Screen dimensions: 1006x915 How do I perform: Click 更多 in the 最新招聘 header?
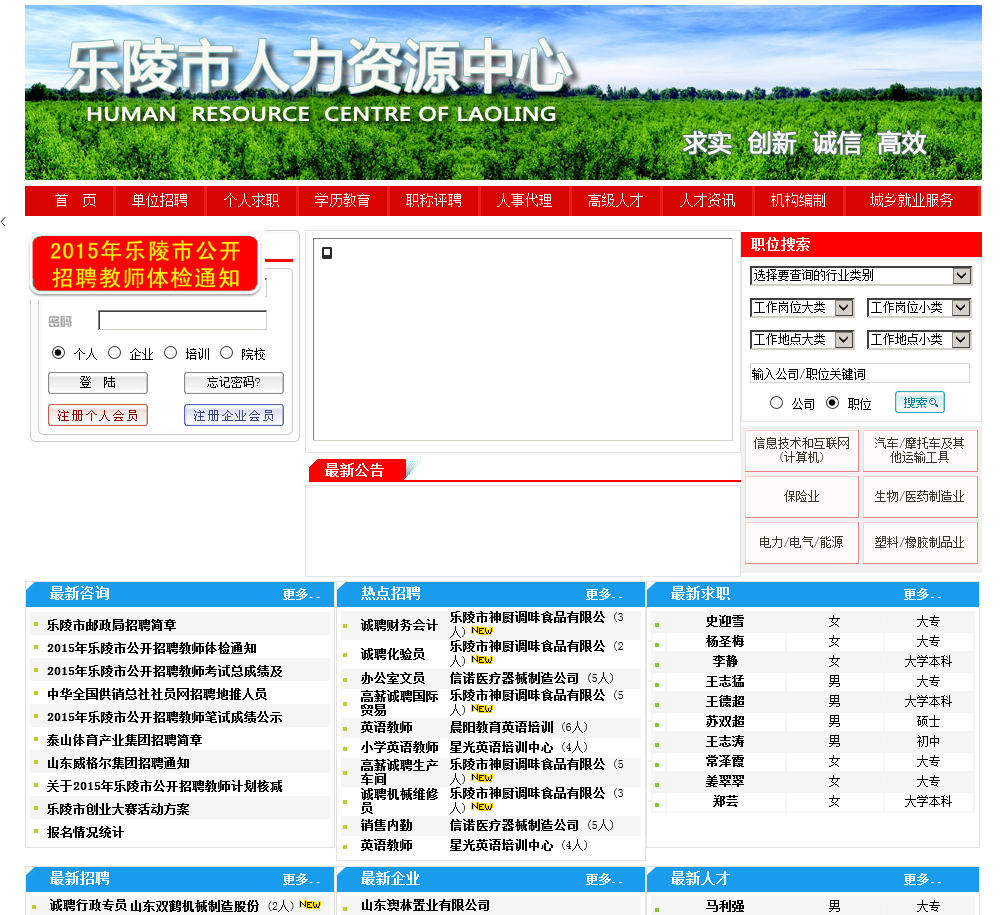[x=301, y=880]
